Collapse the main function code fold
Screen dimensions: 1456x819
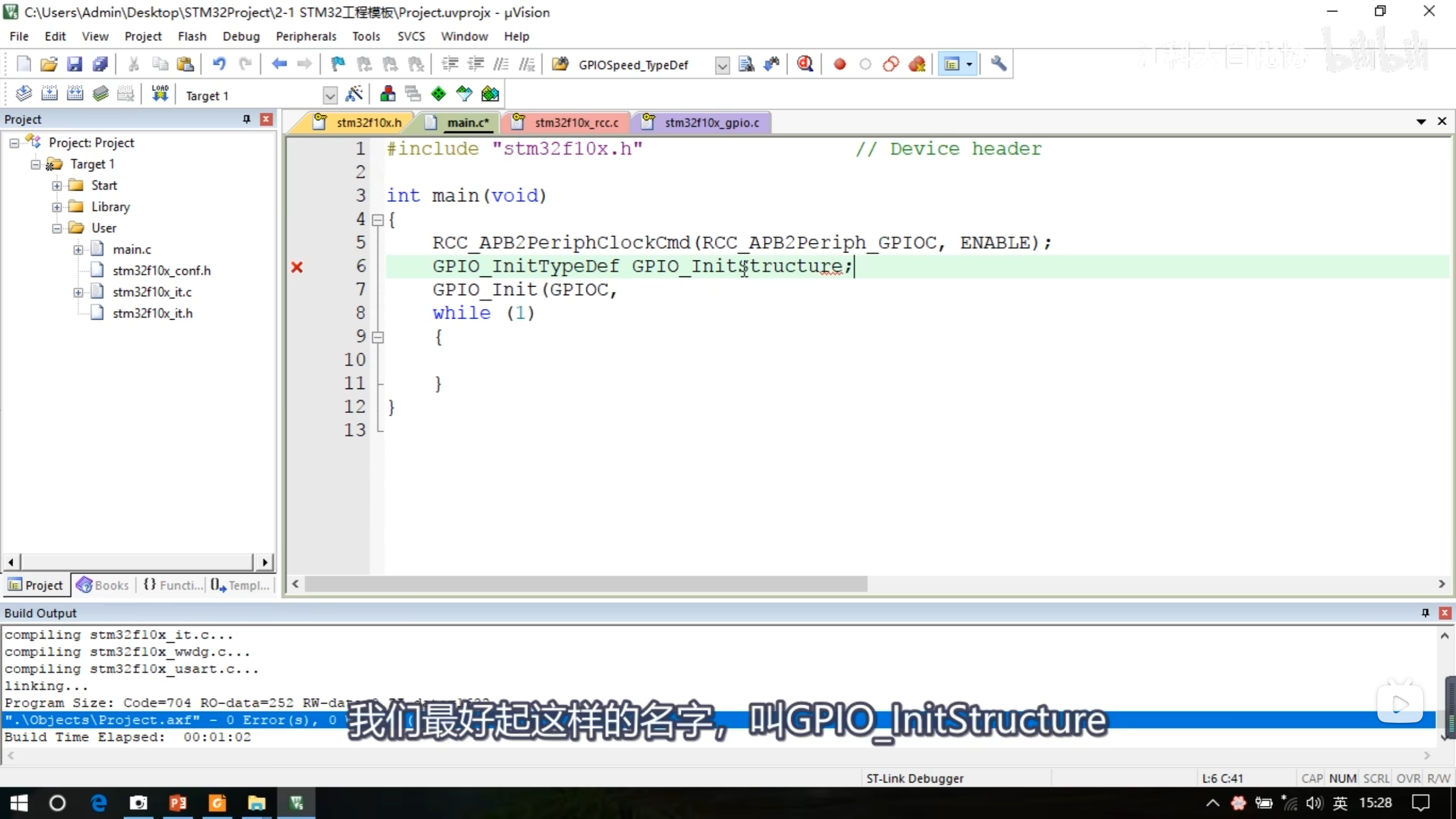(377, 220)
